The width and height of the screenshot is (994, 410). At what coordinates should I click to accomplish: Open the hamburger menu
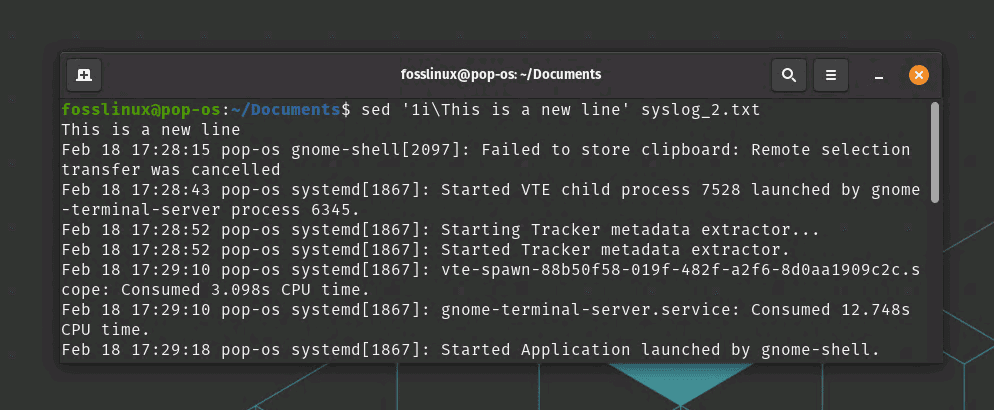point(830,75)
